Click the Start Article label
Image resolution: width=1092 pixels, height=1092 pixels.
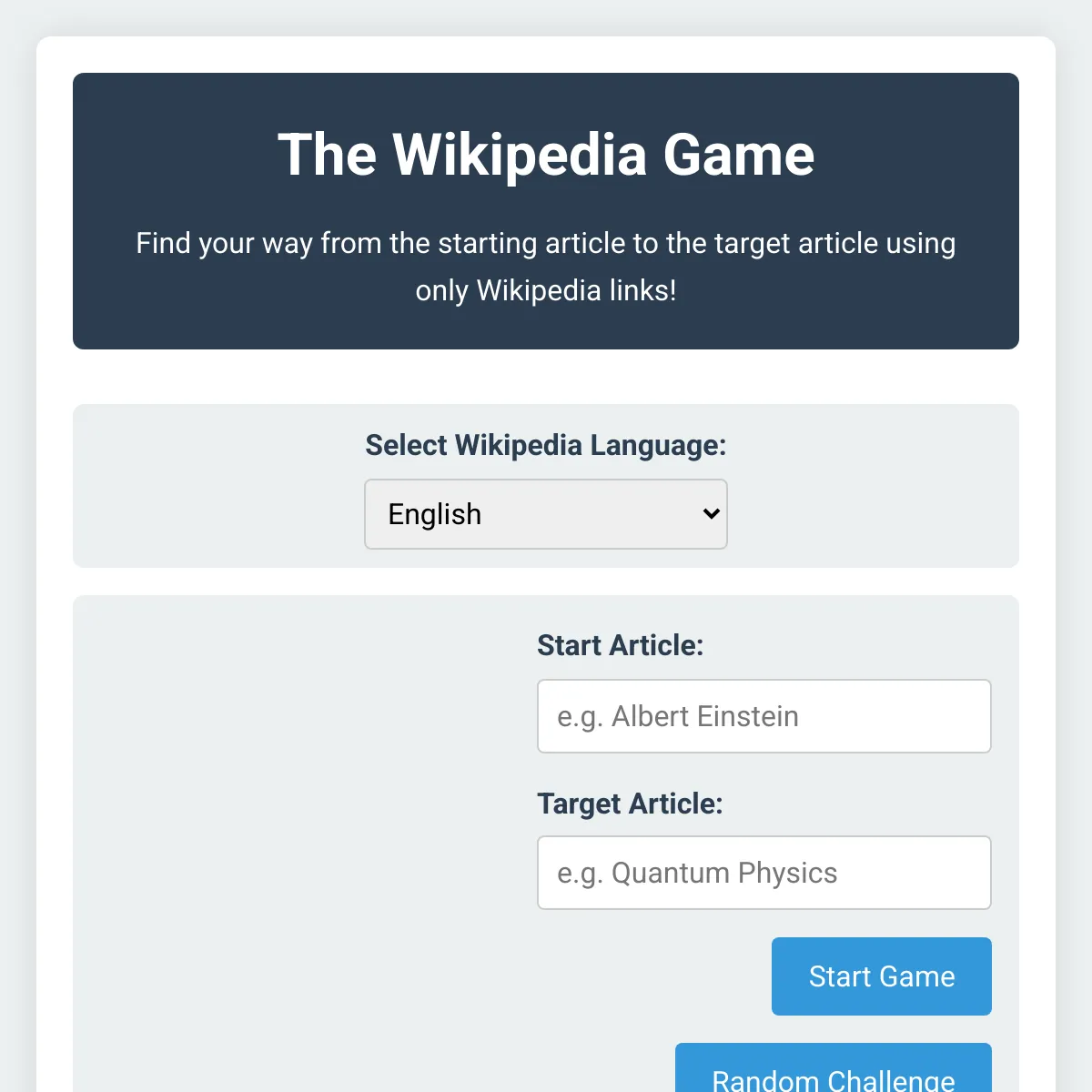coord(621,645)
